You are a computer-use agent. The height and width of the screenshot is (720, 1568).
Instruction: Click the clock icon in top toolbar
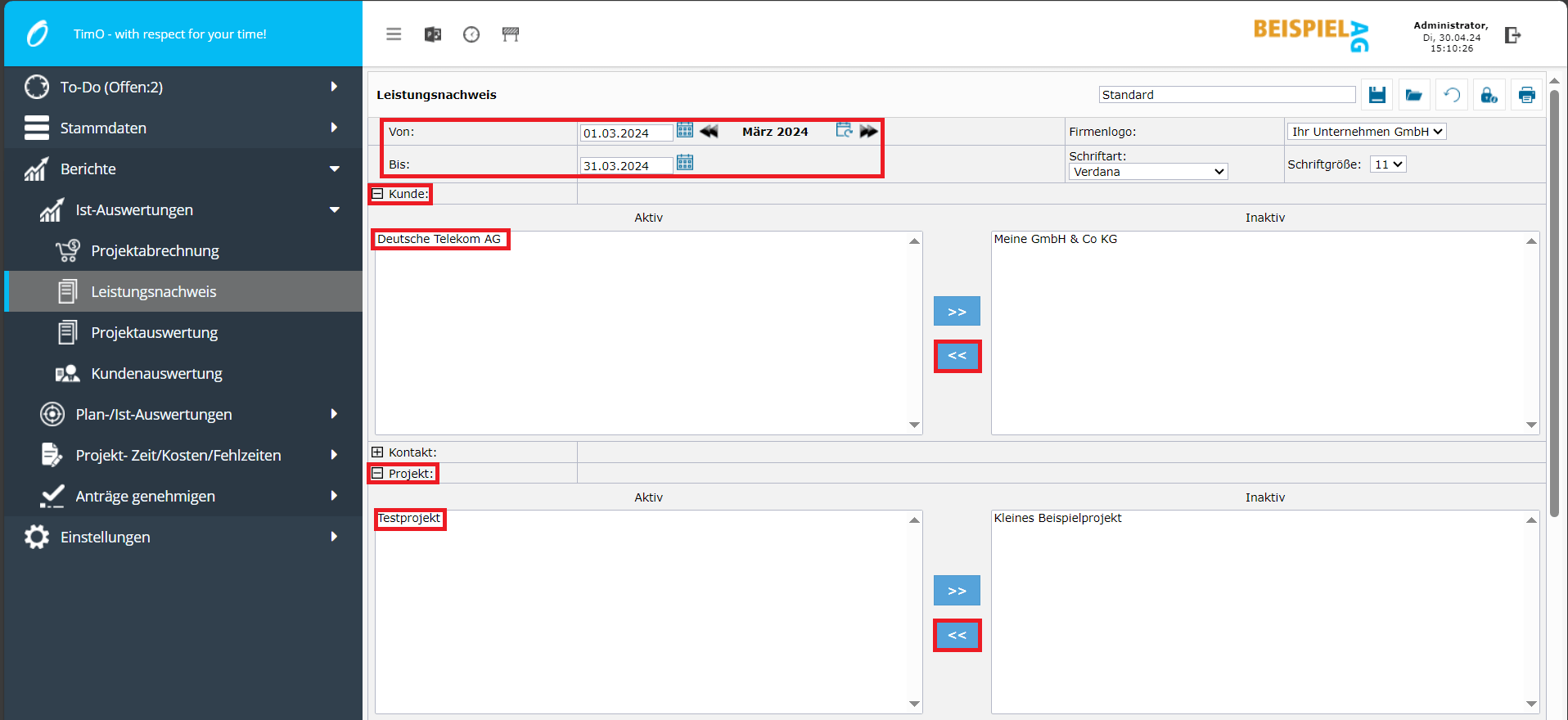click(471, 34)
